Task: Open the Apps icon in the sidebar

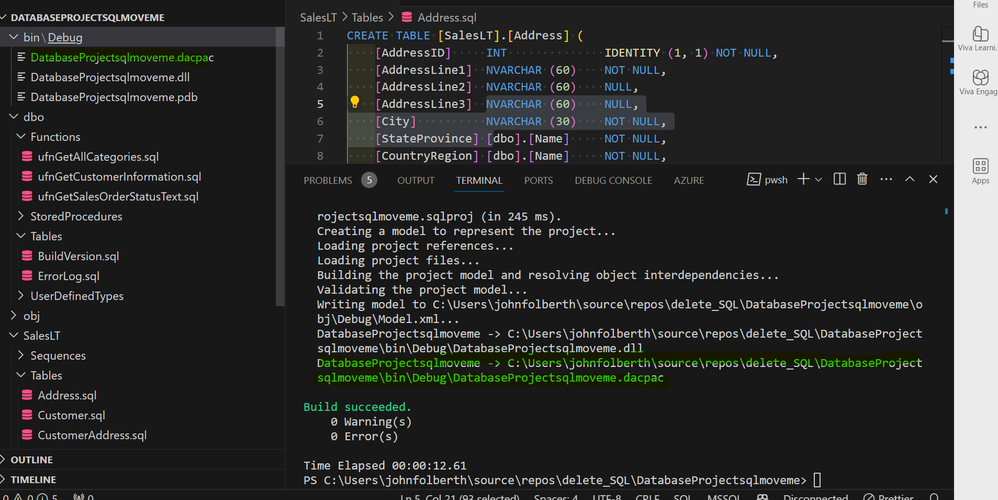Action: pos(980,167)
